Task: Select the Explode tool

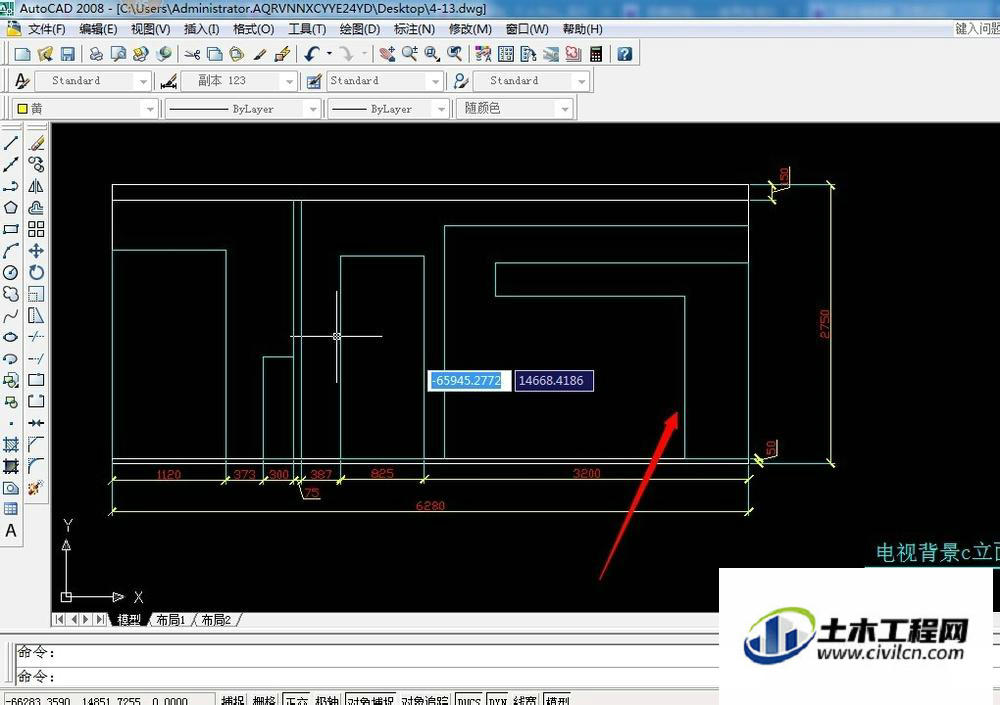Action: 36,488
